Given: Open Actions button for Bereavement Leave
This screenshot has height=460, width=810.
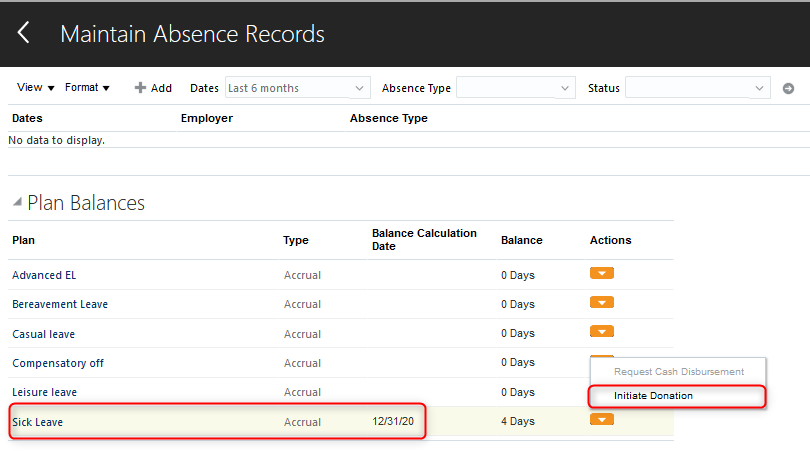Looking at the screenshot, I should click(602, 303).
